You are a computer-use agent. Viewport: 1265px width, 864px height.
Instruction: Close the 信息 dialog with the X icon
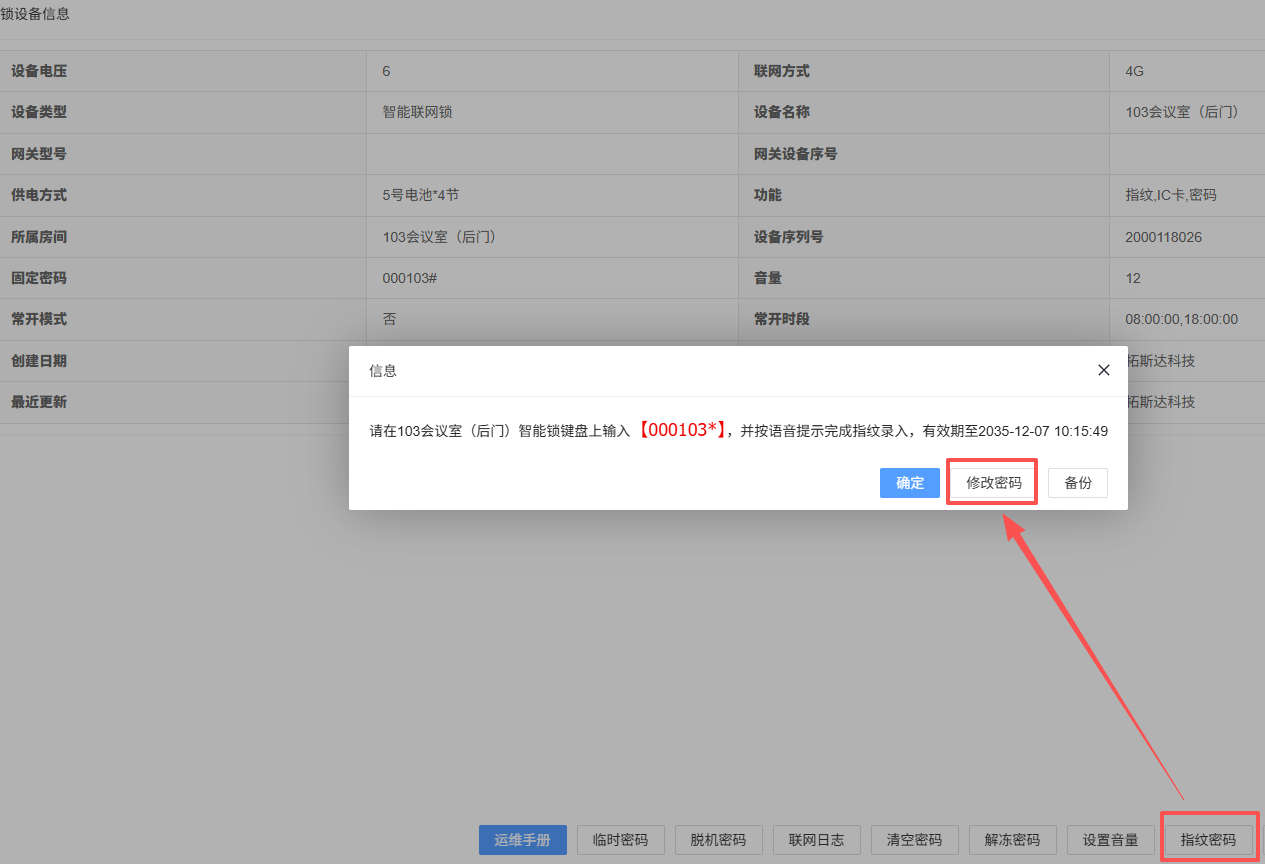coord(1103,370)
